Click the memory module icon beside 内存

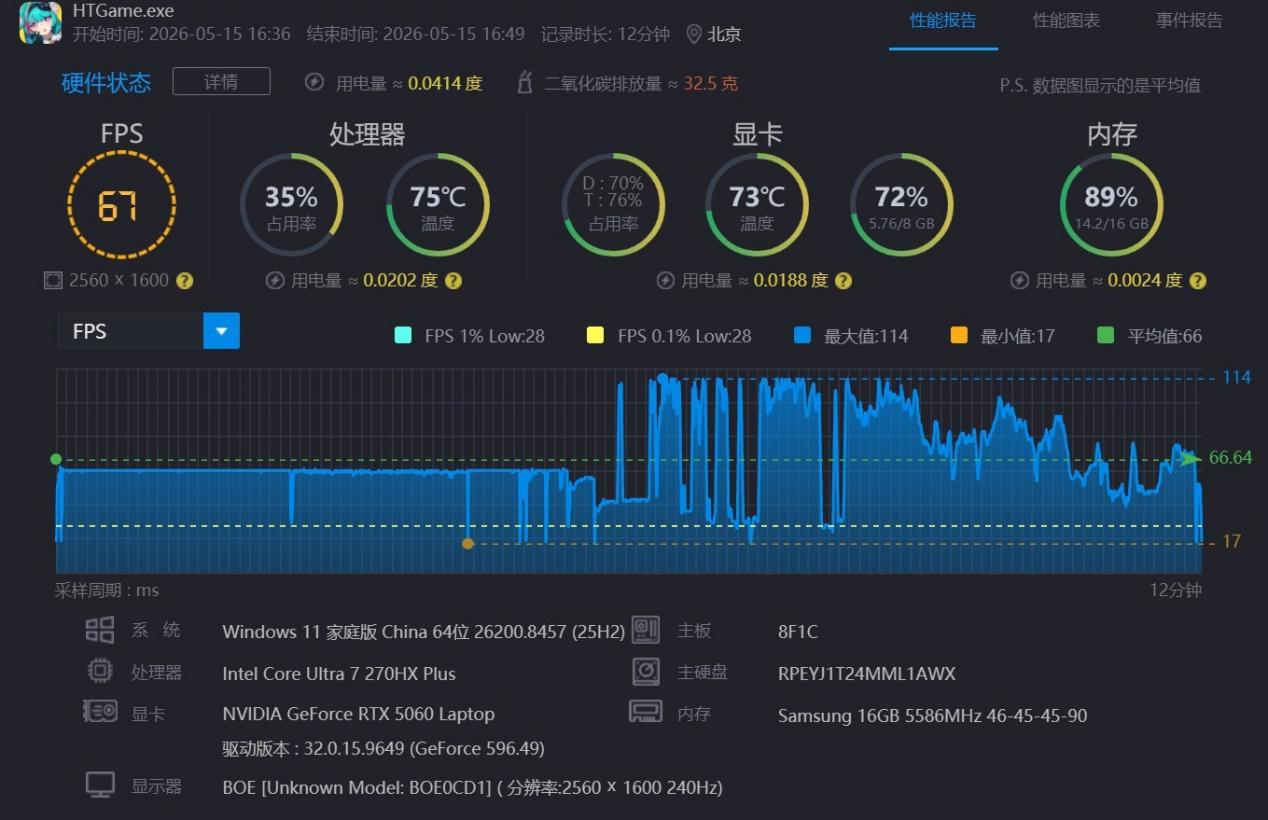[x=646, y=712]
